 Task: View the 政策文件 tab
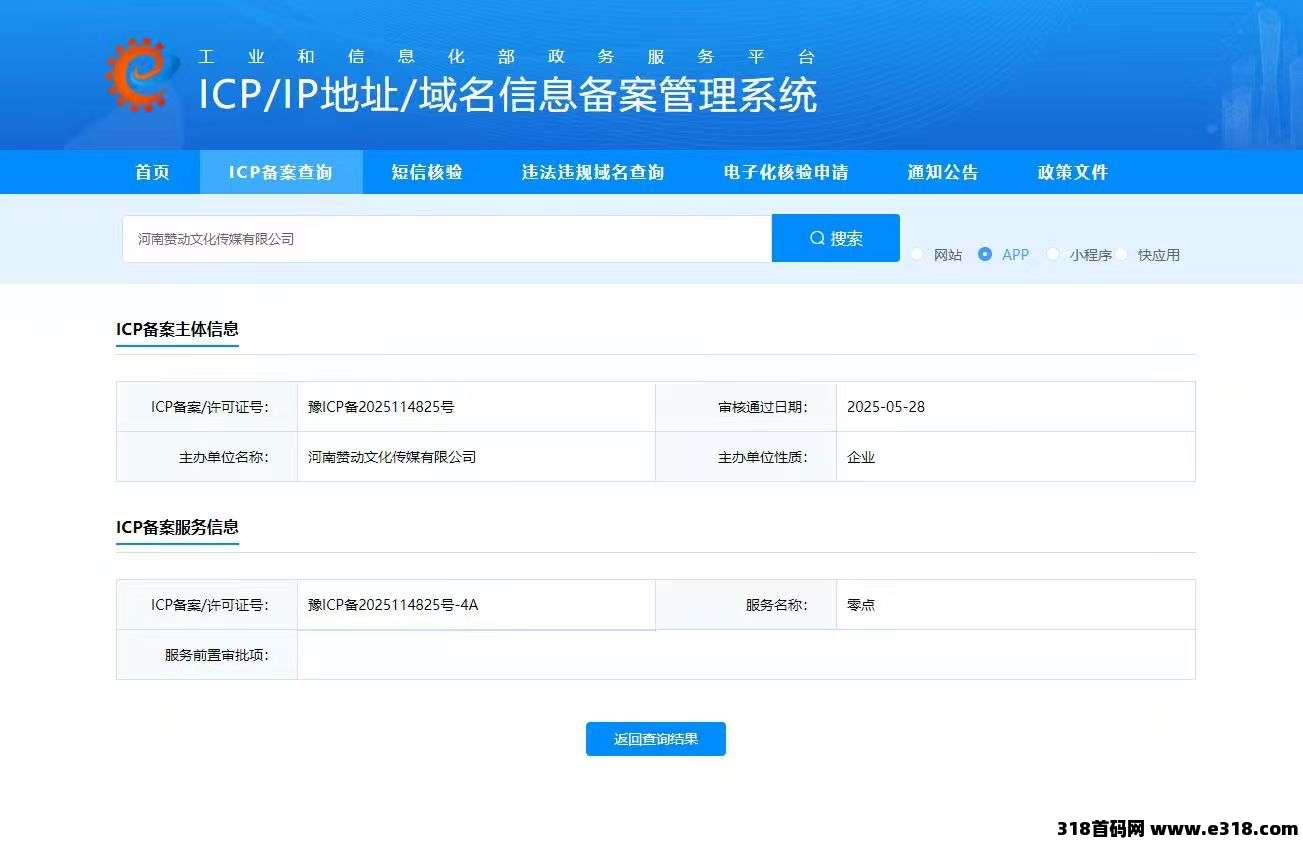[x=1073, y=172]
